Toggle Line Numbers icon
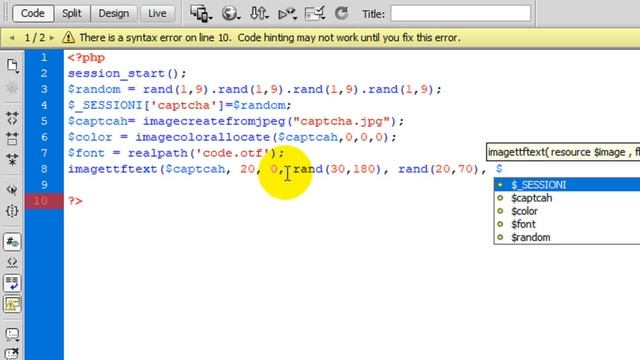This screenshot has height=360, width=640. pyautogui.click(x=12, y=242)
